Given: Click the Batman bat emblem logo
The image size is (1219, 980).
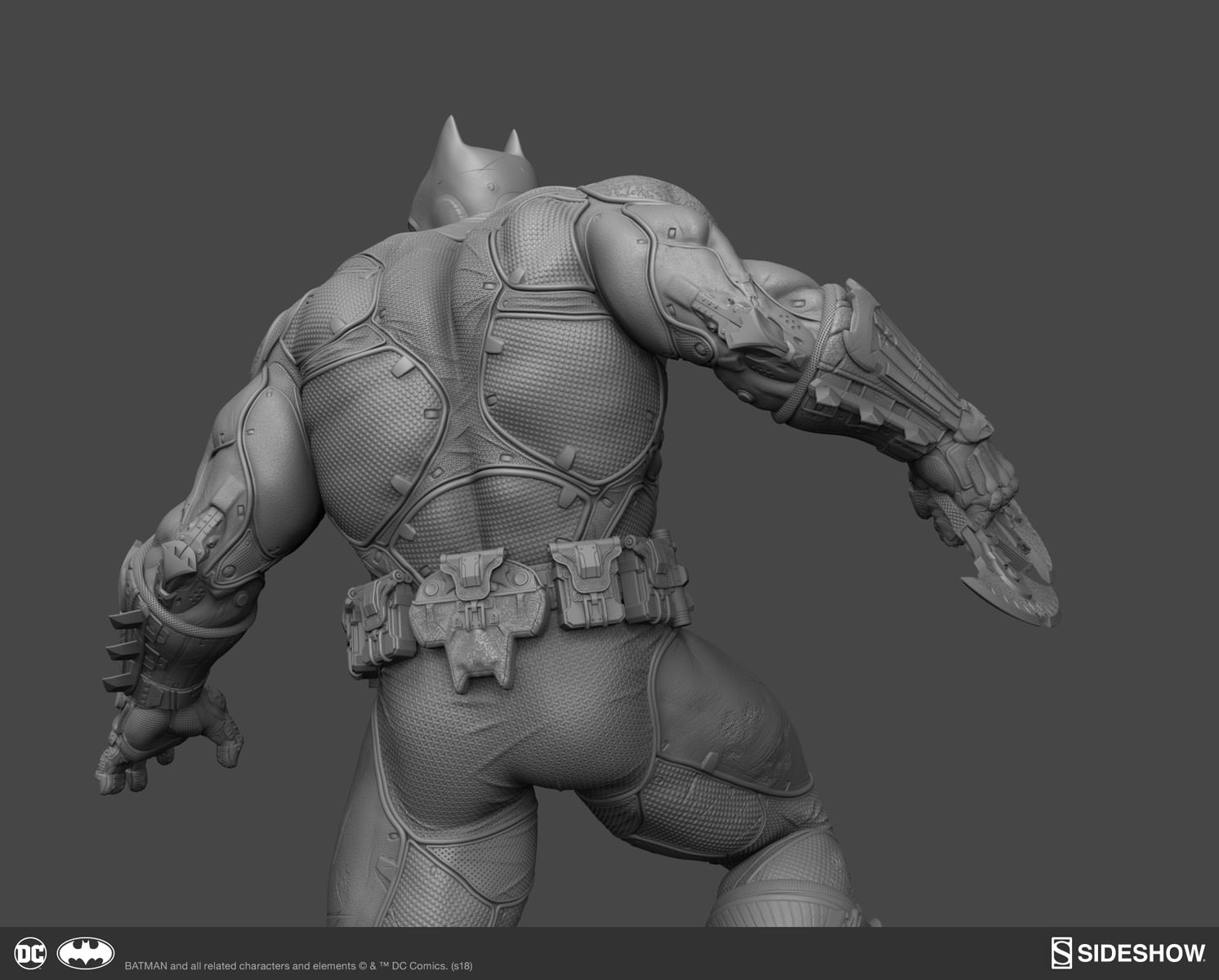Looking at the screenshot, I should [86, 954].
